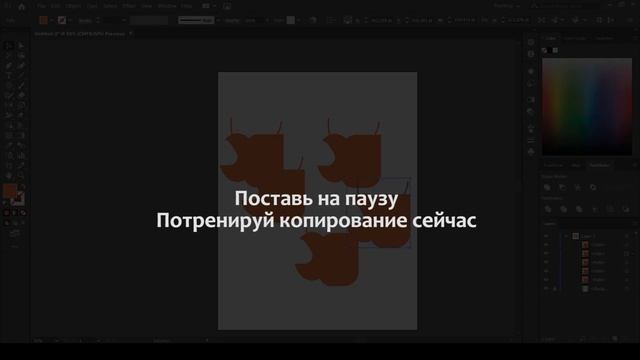The height and width of the screenshot is (360, 640).
Task: Switch to the Pathfinder panel tab
Action: click(599, 165)
